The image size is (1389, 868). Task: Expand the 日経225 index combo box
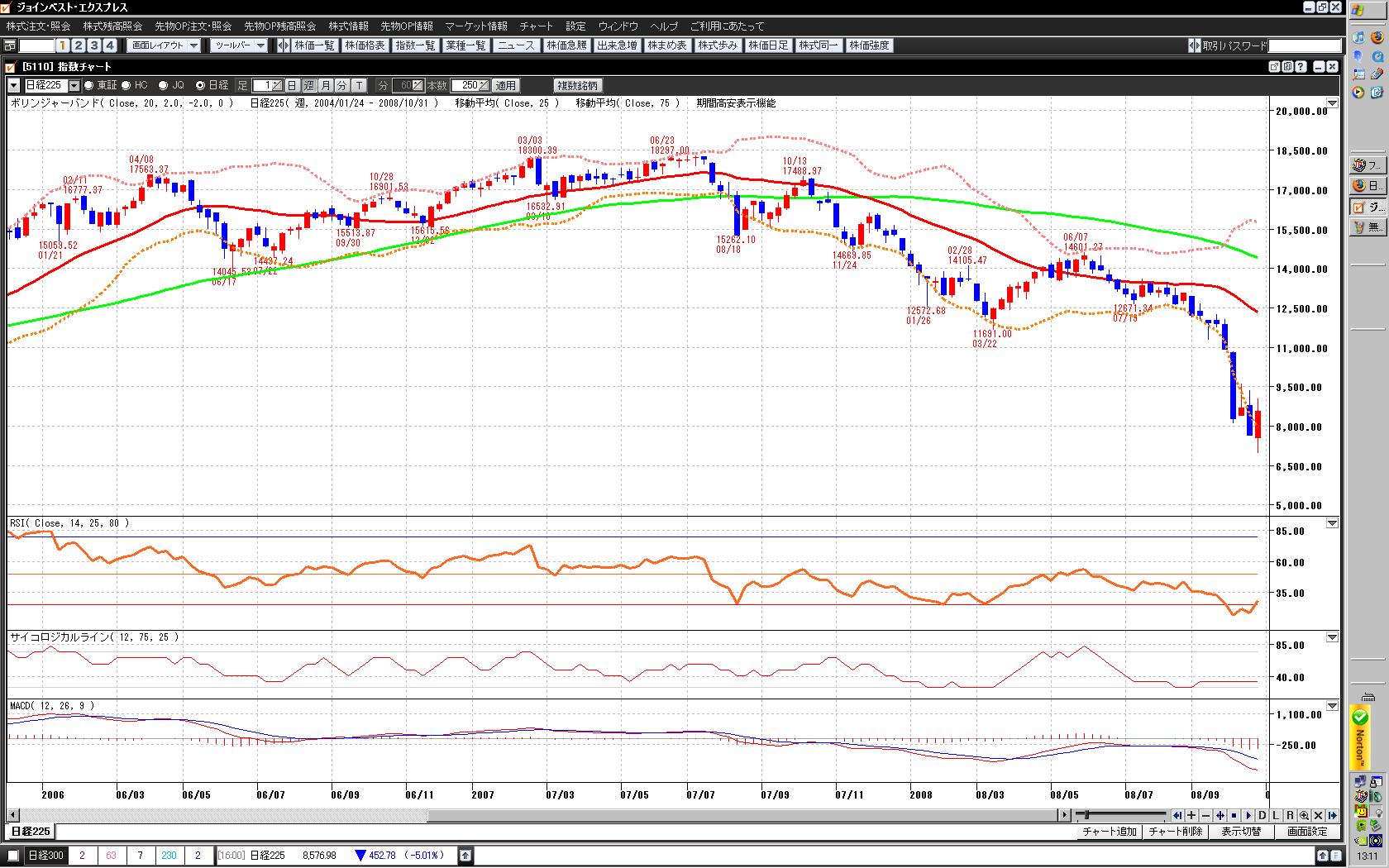tap(74, 85)
